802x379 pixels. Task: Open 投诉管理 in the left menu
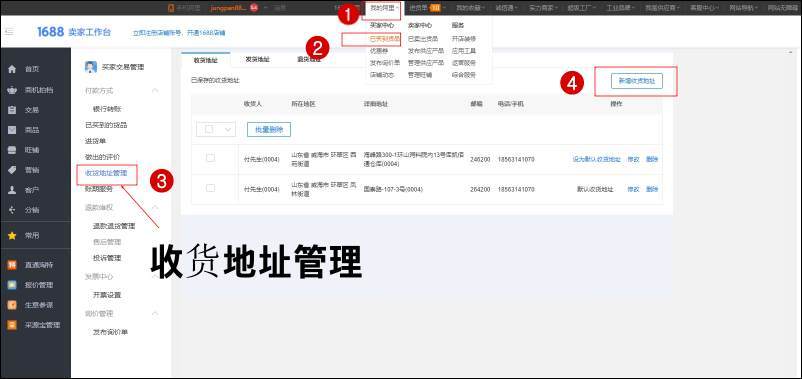[107, 258]
